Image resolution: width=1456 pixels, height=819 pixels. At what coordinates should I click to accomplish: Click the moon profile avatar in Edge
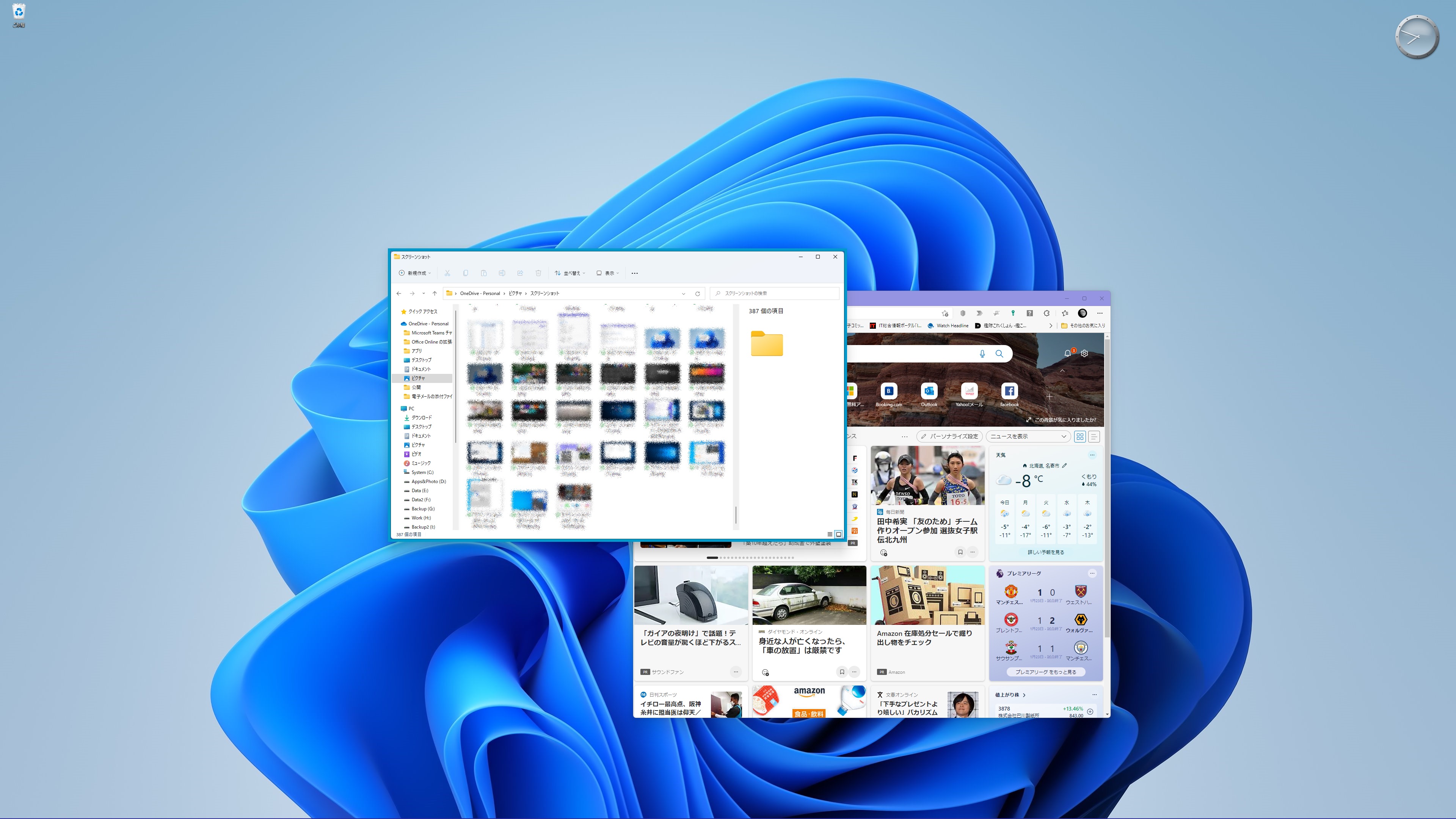click(1083, 313)
